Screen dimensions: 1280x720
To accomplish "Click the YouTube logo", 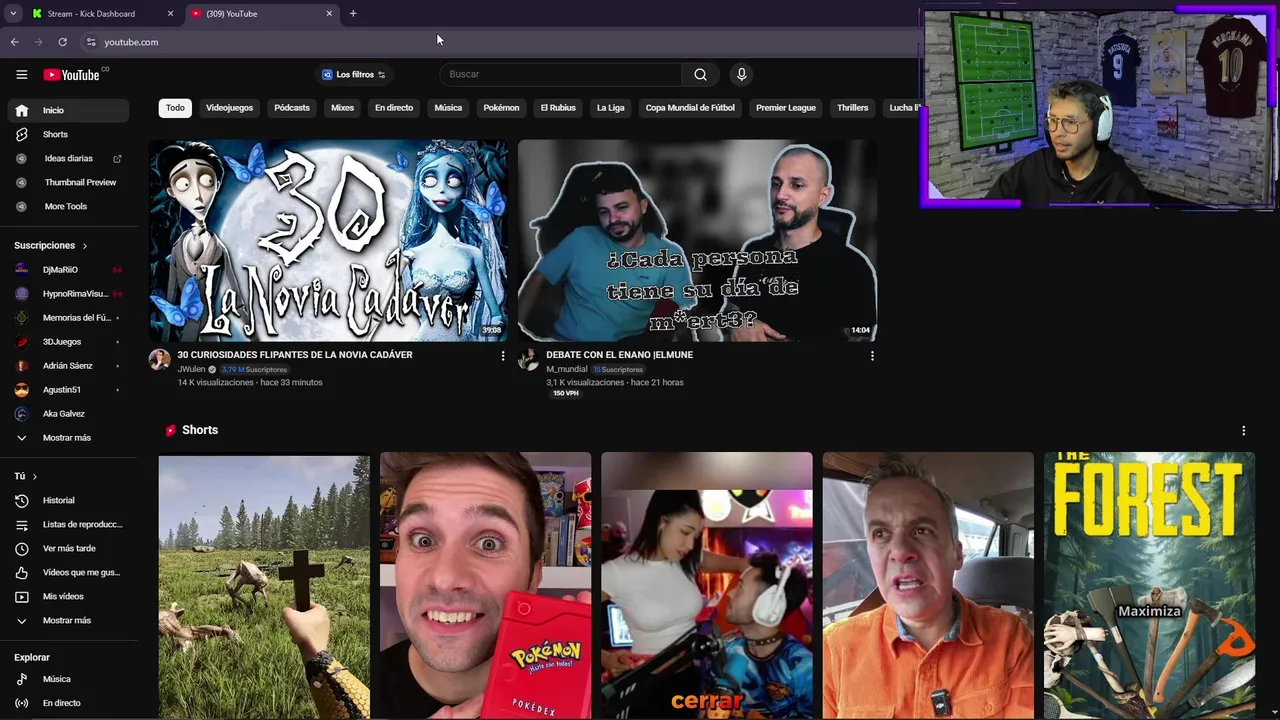I will (x=72, y=74).
